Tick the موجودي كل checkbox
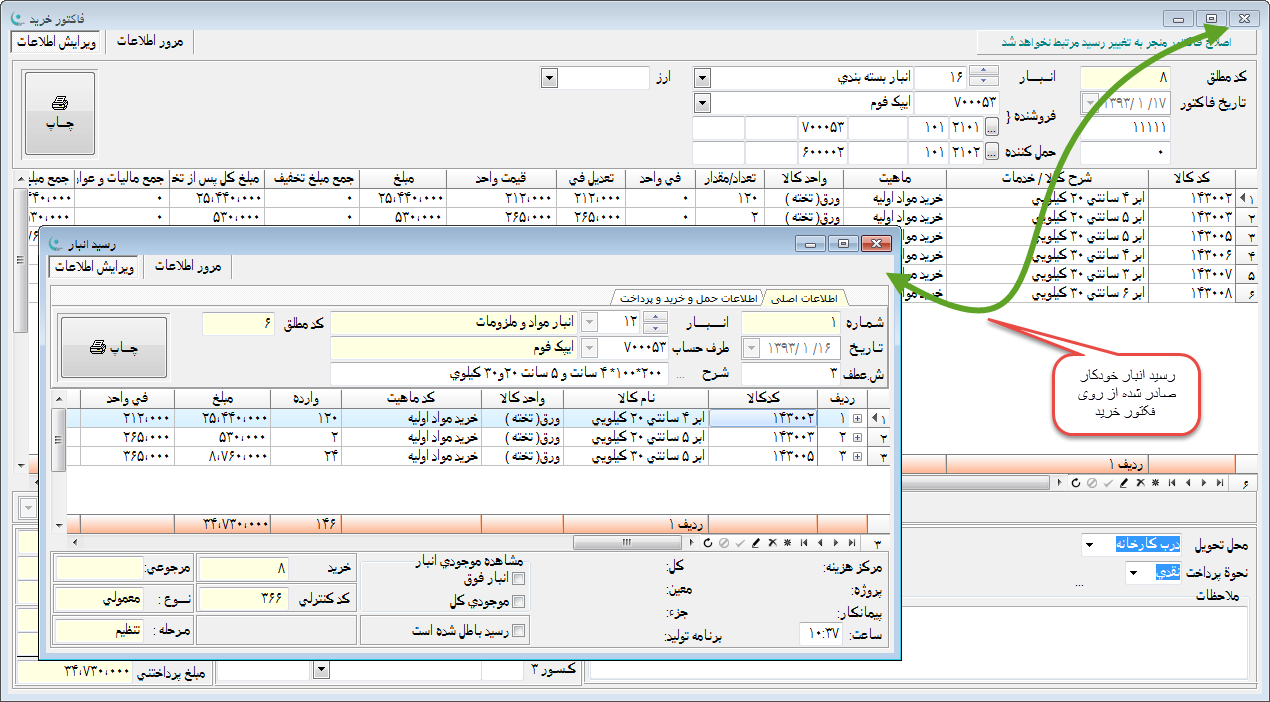The height and width of the screenshot is (702, 1270). point(518,601)
